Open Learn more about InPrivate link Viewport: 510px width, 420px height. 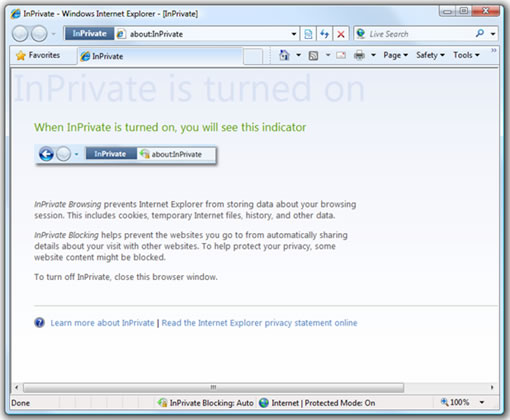102,323
